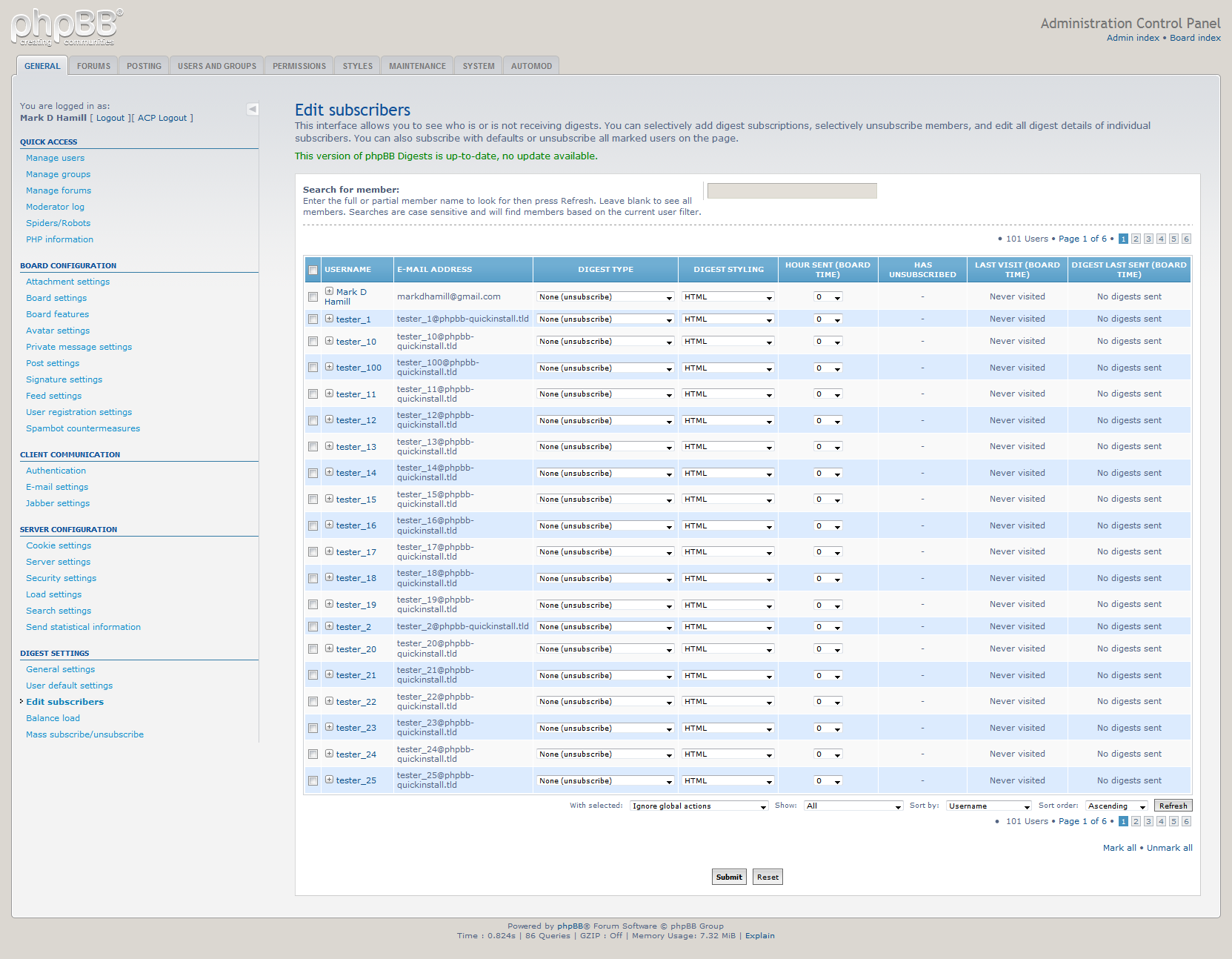Go to page 6 in bottom pagination

point(1186,821)
